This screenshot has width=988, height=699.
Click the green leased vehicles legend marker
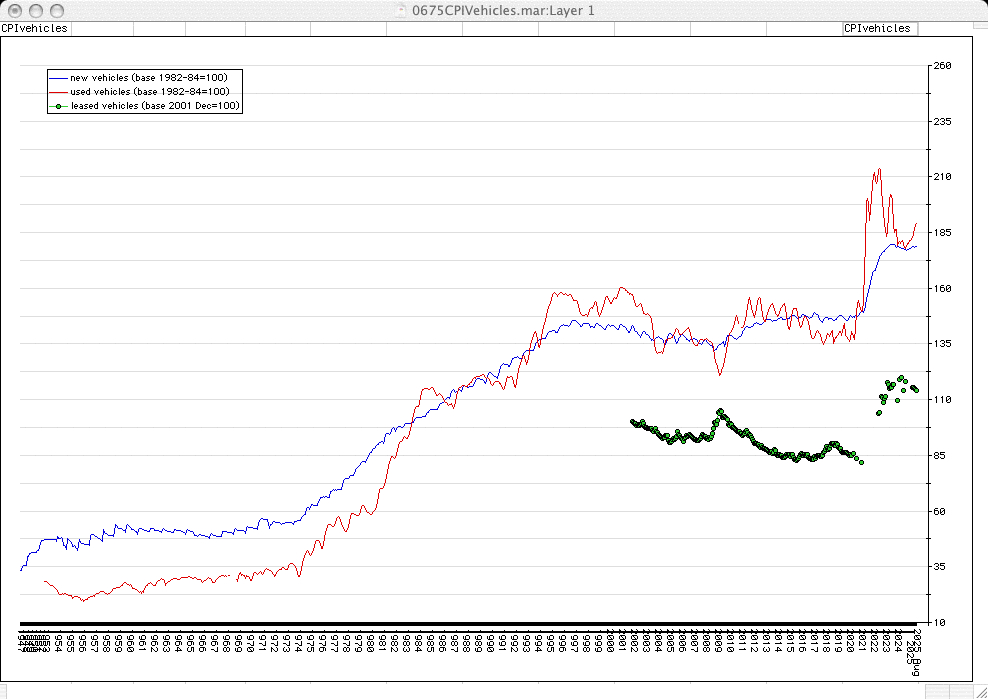coord(59,105)
